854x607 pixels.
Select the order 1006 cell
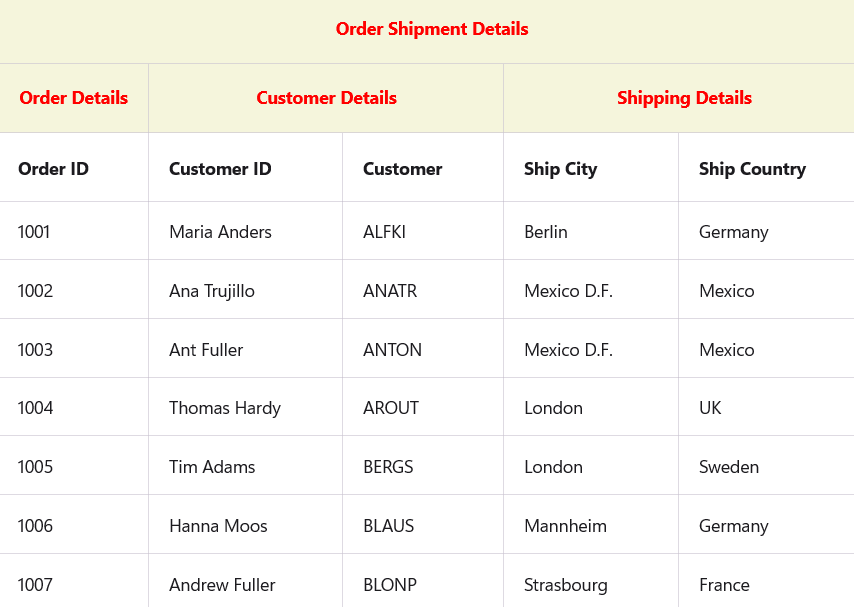(35, 526)
